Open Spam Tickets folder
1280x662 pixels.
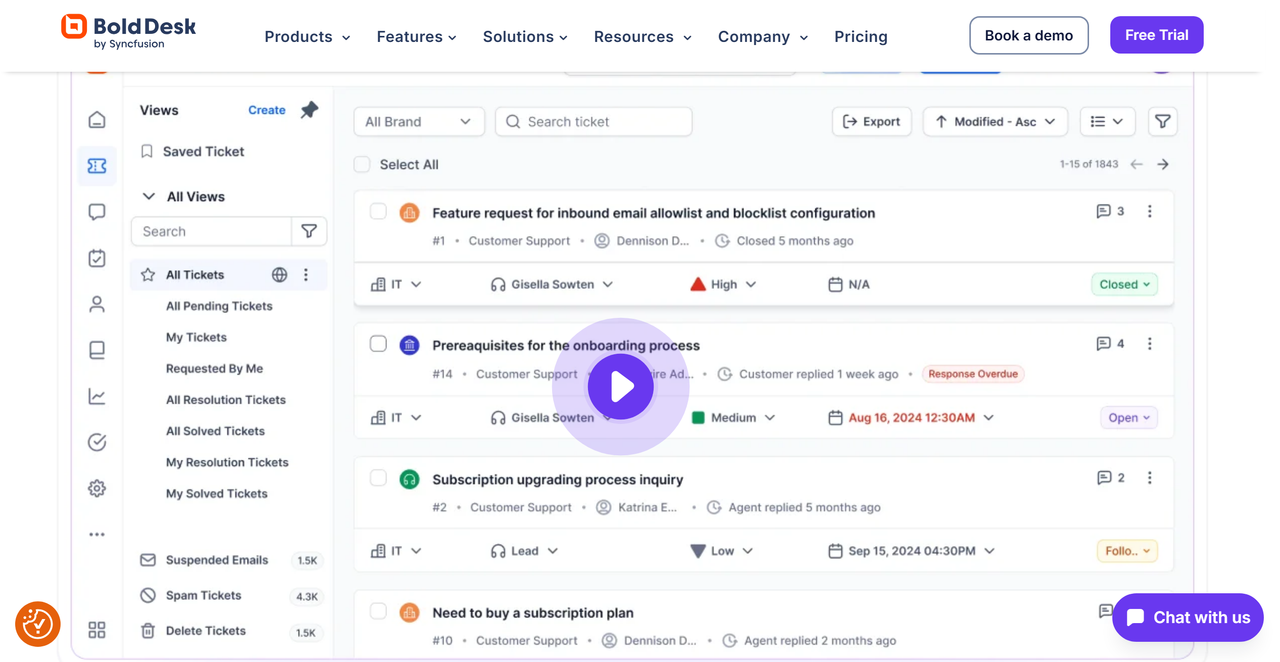point(204,595)
